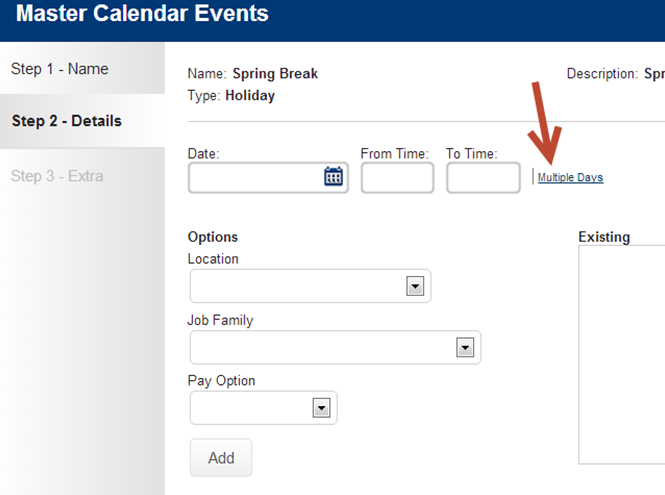Click the Pay Option field label
This screenshot has width=665, height=495.
(x=221, y=381)
